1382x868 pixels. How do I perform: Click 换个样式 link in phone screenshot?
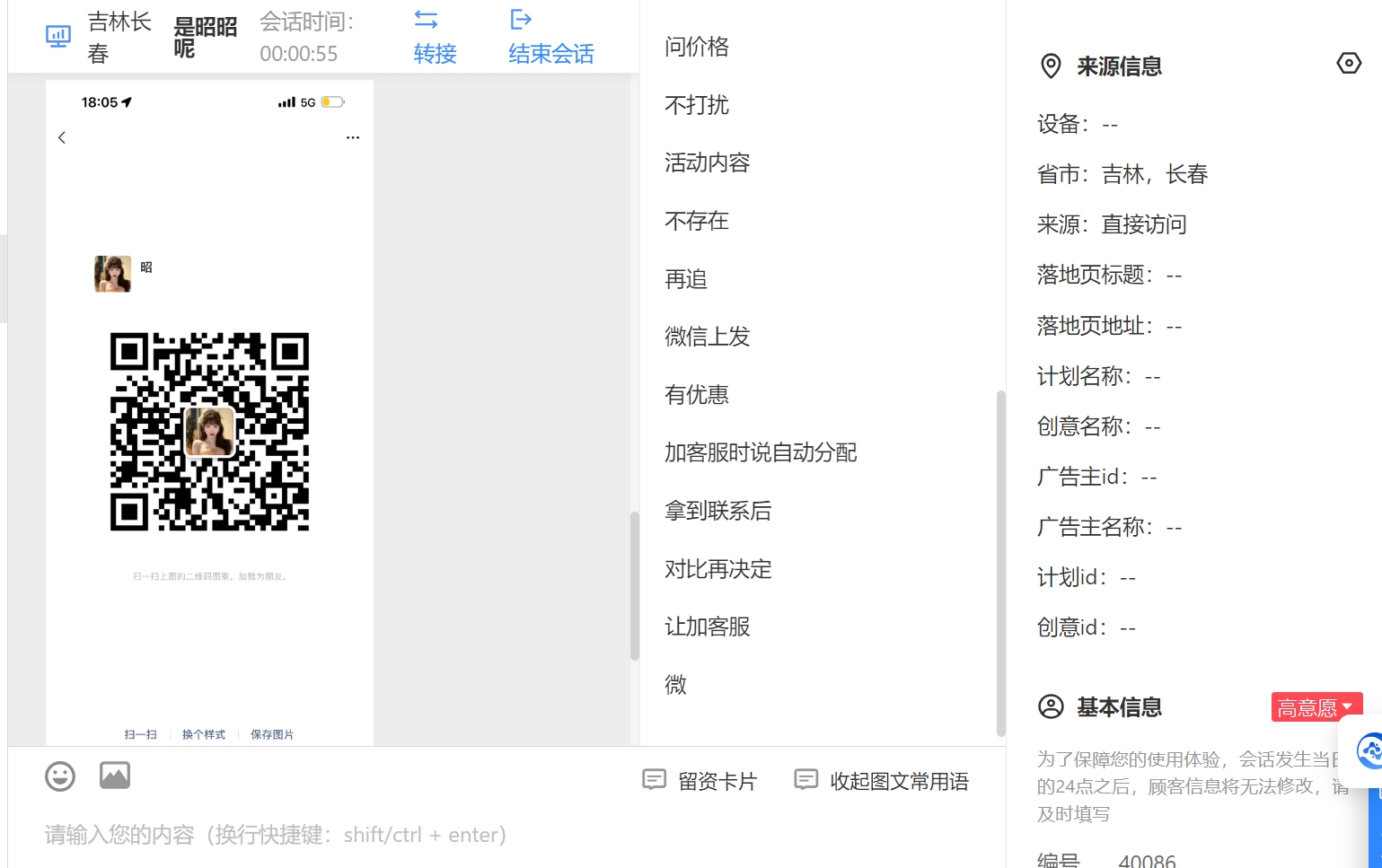pos(204,734)
